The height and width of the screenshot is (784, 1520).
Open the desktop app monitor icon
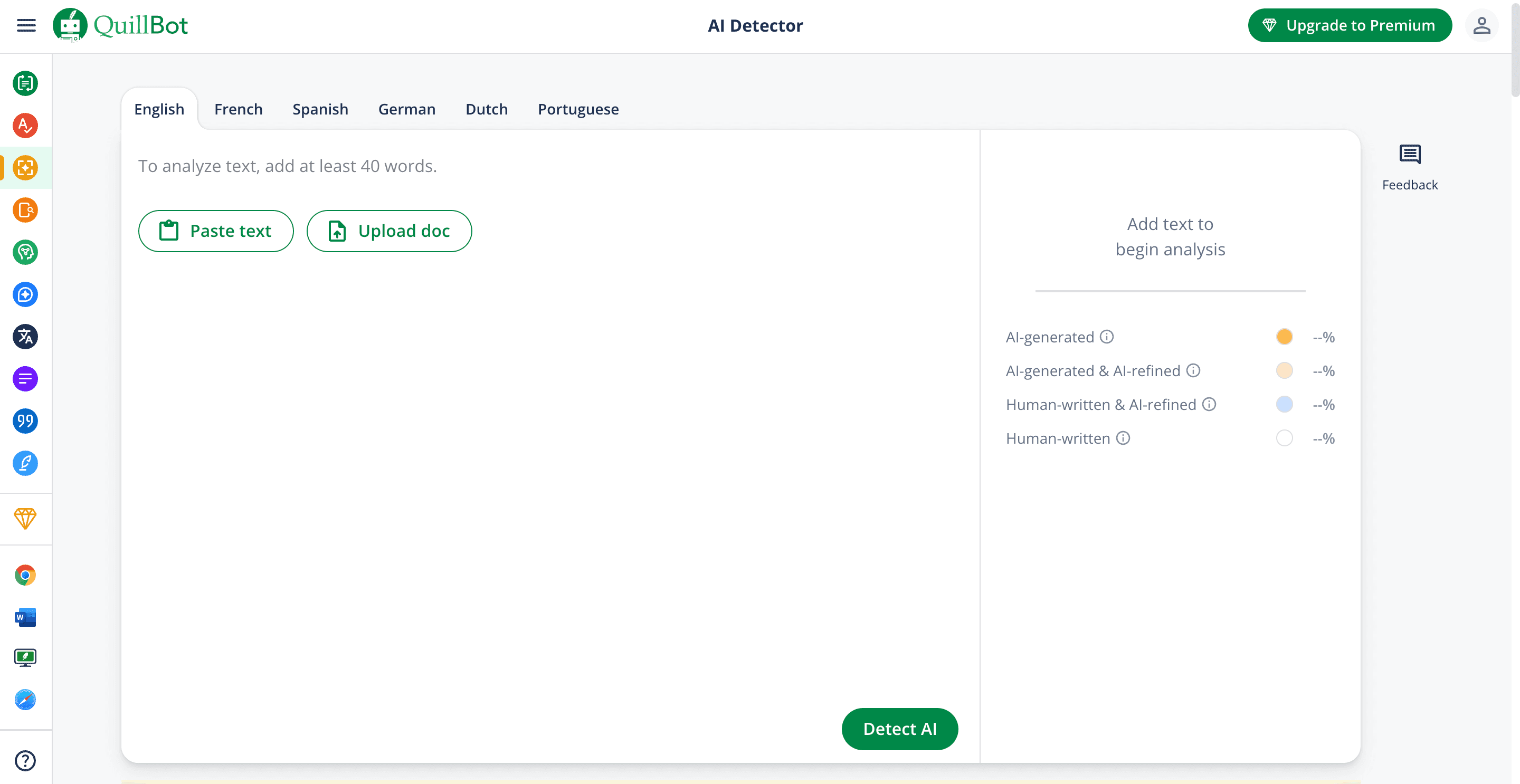coord(25,658)
